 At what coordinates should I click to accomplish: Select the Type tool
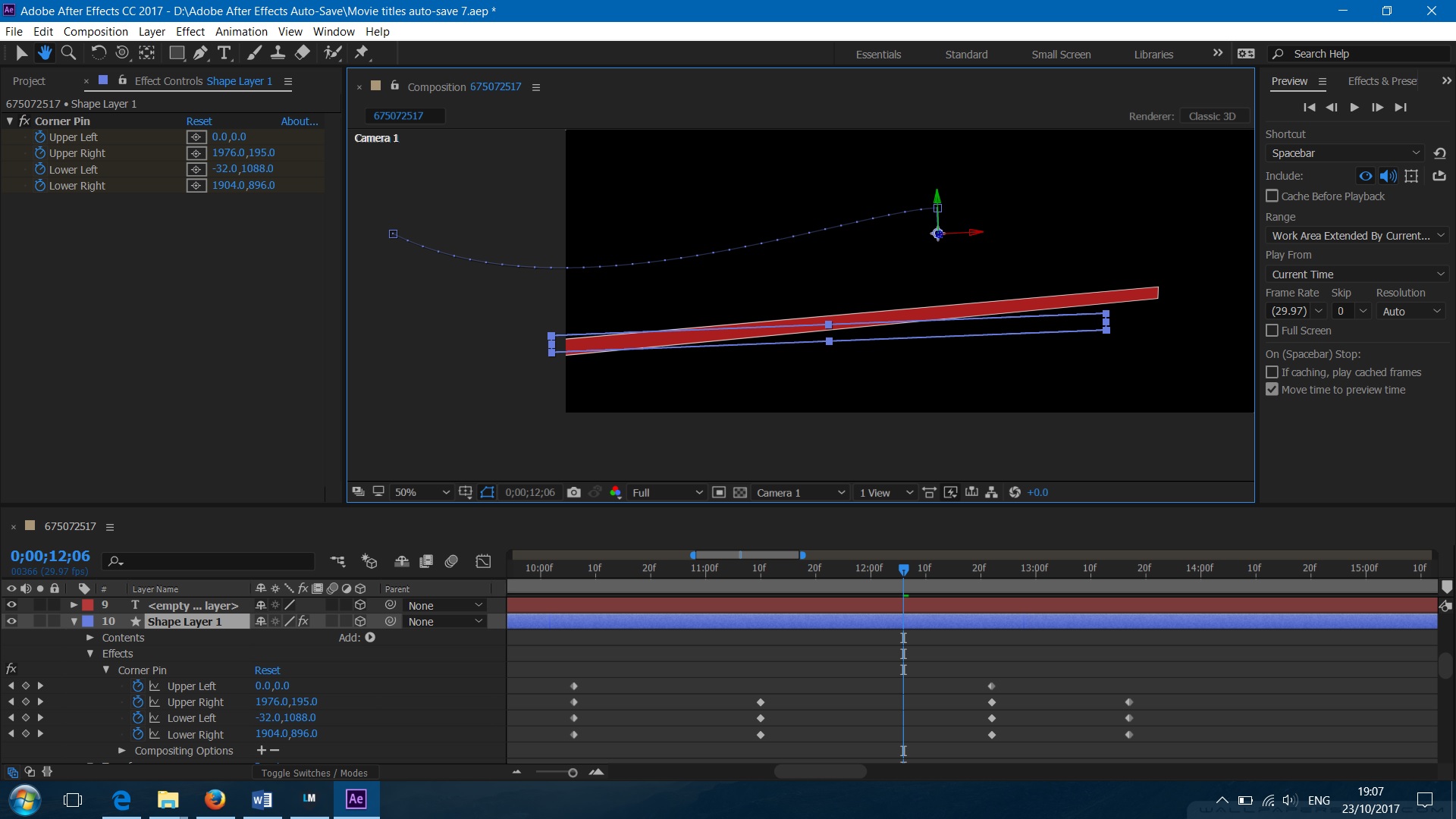point(224,53)
